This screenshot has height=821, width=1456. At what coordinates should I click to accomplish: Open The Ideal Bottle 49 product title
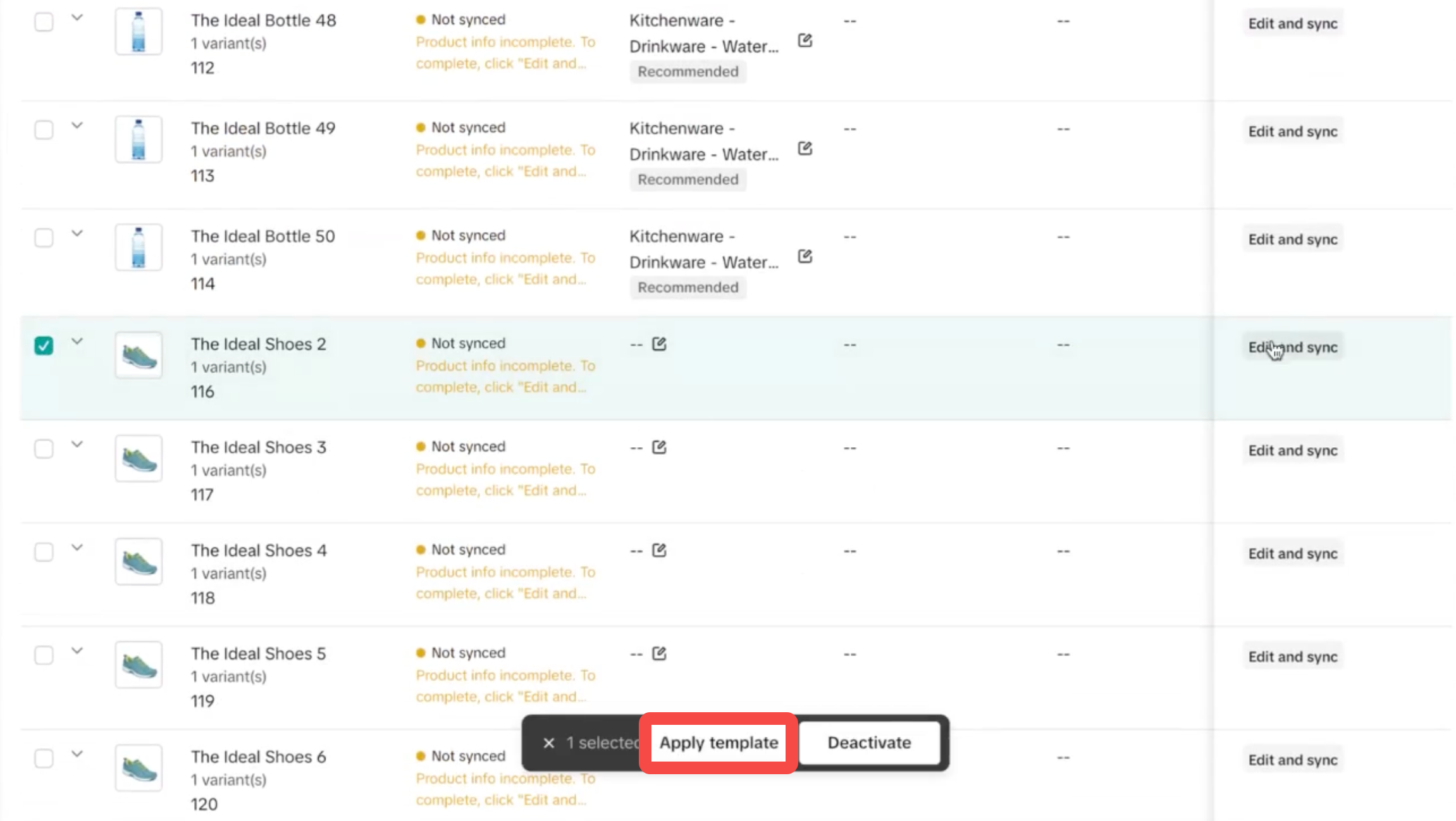263,128
